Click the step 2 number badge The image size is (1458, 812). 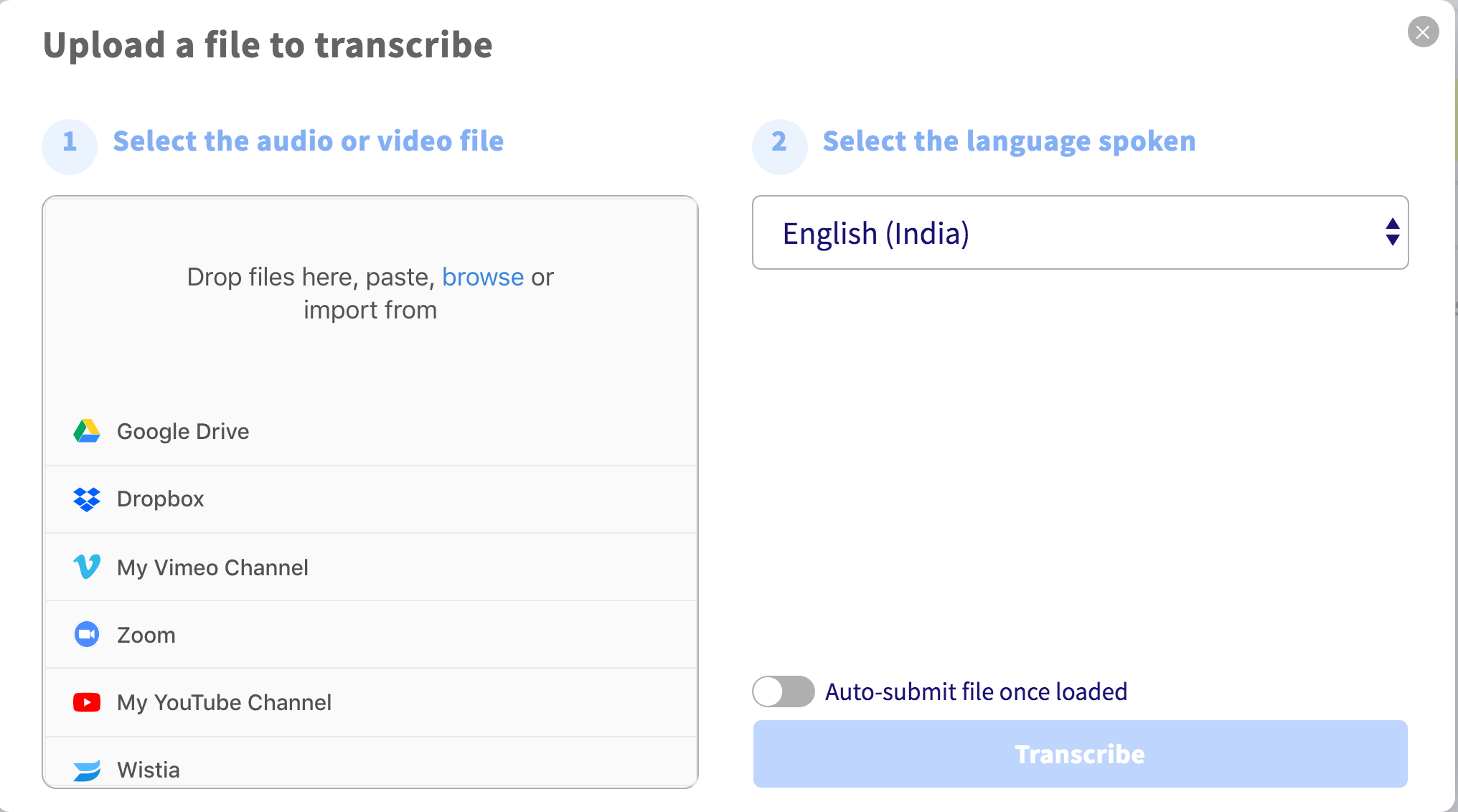coord(779,142)
